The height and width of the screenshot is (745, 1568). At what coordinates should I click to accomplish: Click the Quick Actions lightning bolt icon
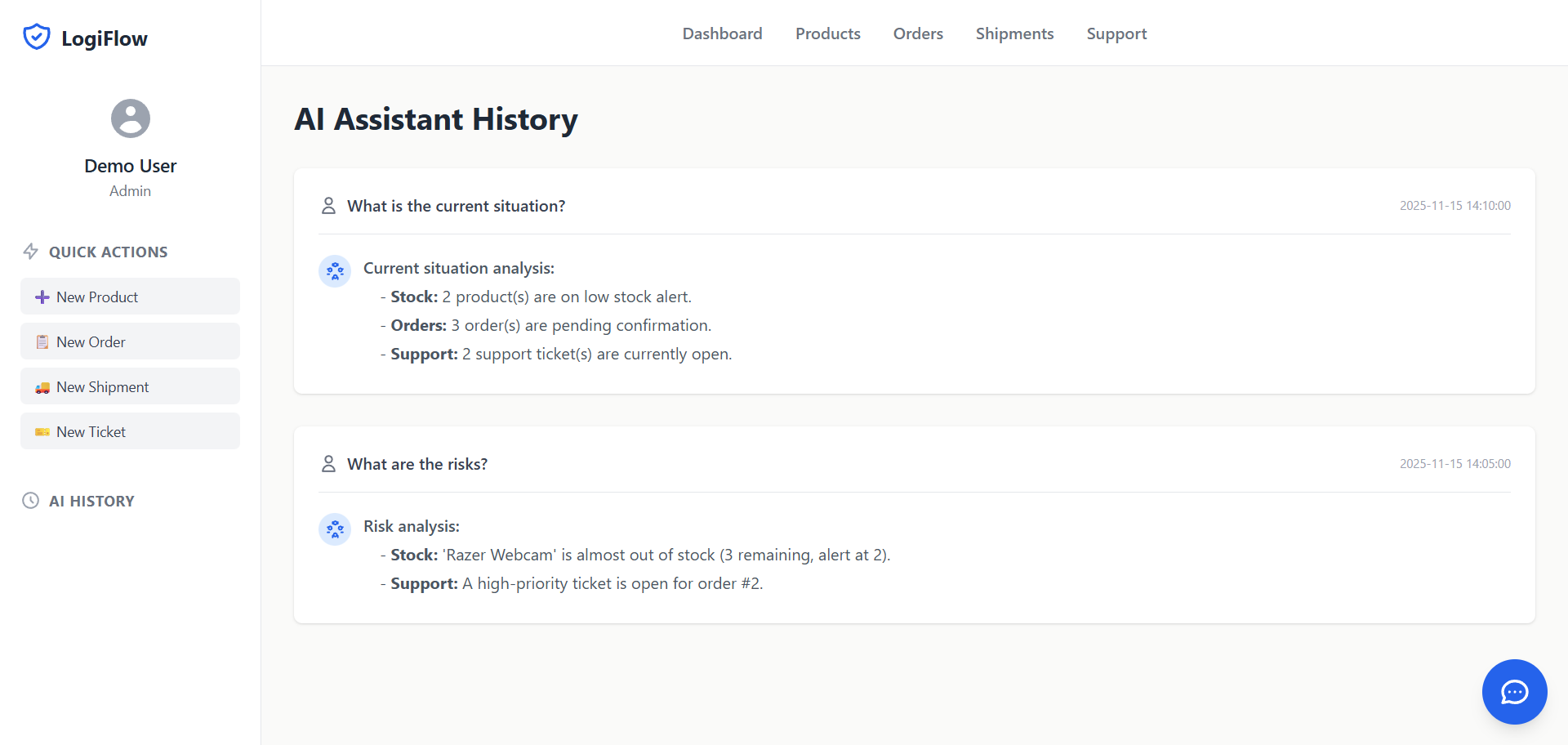[x=30, y=252]
